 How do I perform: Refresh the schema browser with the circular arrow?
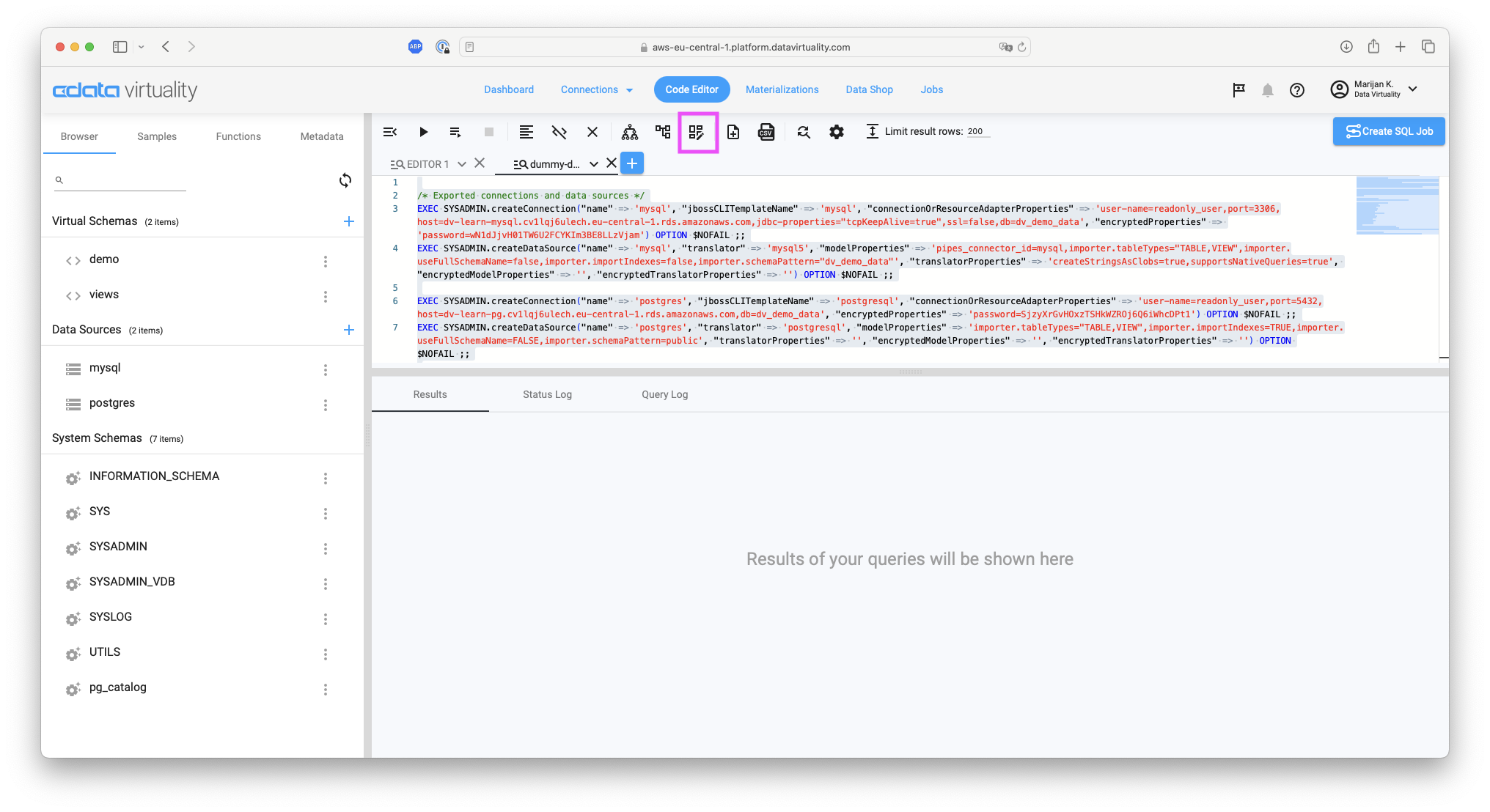(345, 180)
